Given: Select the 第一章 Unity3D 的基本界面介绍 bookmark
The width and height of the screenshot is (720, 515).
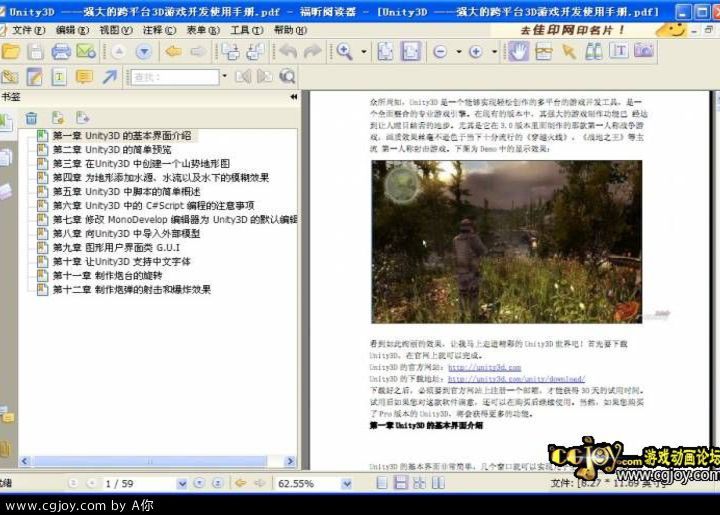Looking at the screenshot, I should (x=122, y=136).
